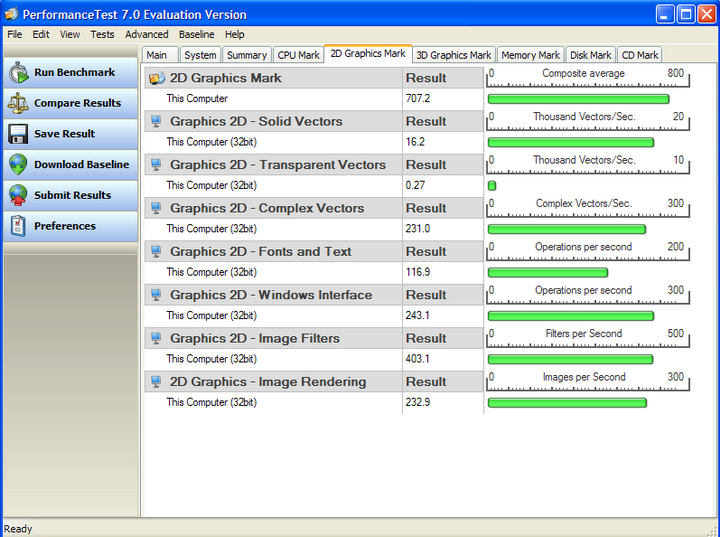This screenshot has width=720, height=537.
Task: Select the Fonts and Text value 116.9
Action: coord(418,272)
